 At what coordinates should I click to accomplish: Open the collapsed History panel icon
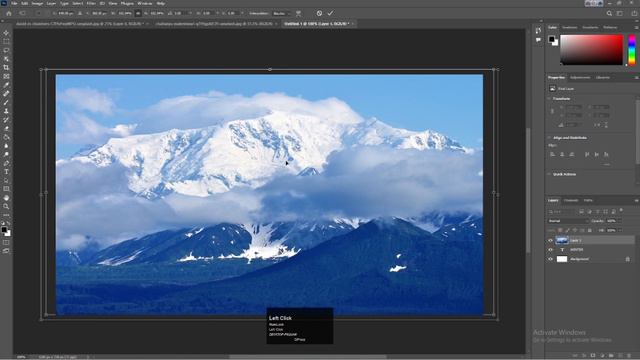(x=538, y=31)
